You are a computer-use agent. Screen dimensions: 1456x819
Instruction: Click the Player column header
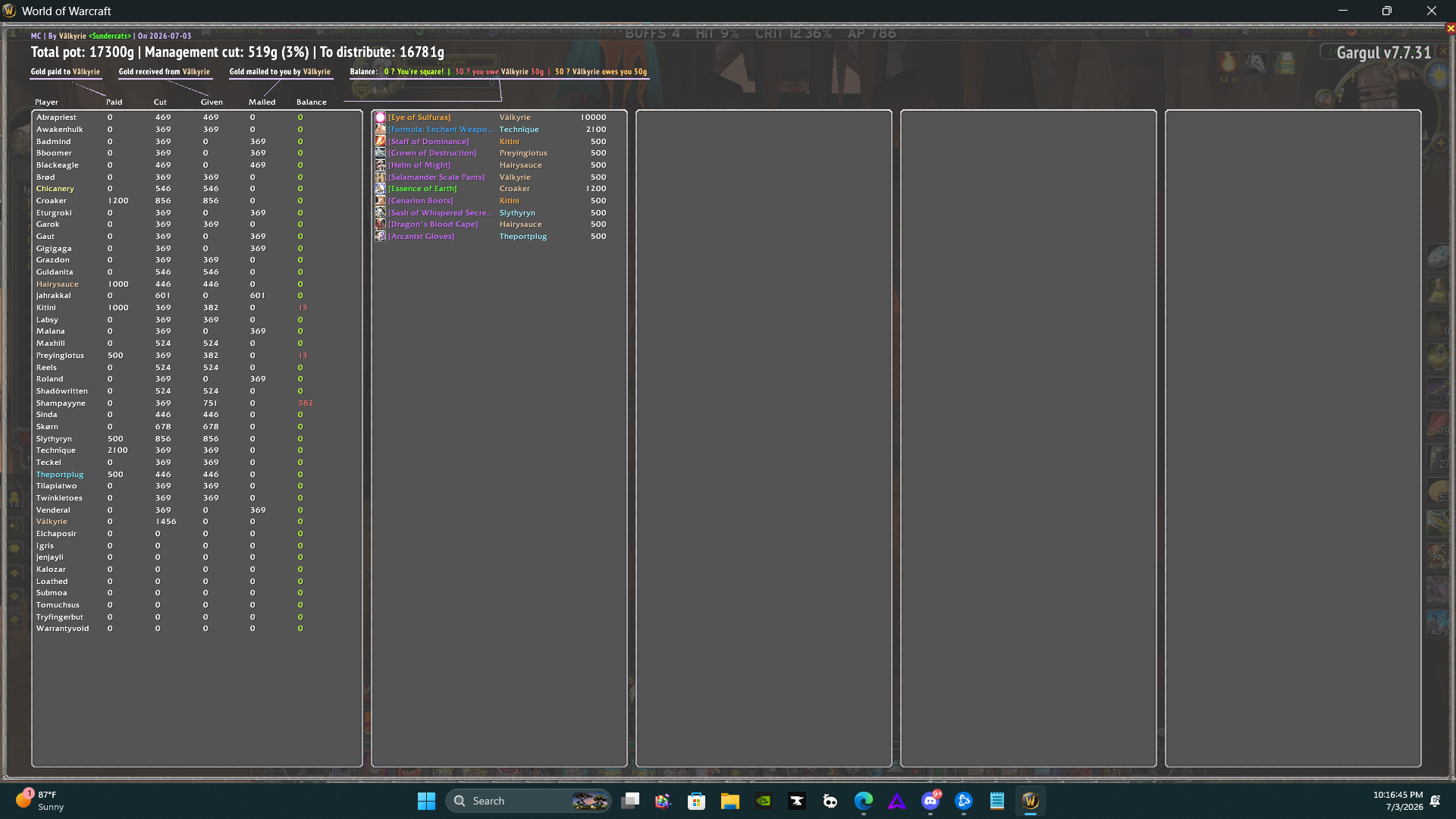tap(46, 102)
